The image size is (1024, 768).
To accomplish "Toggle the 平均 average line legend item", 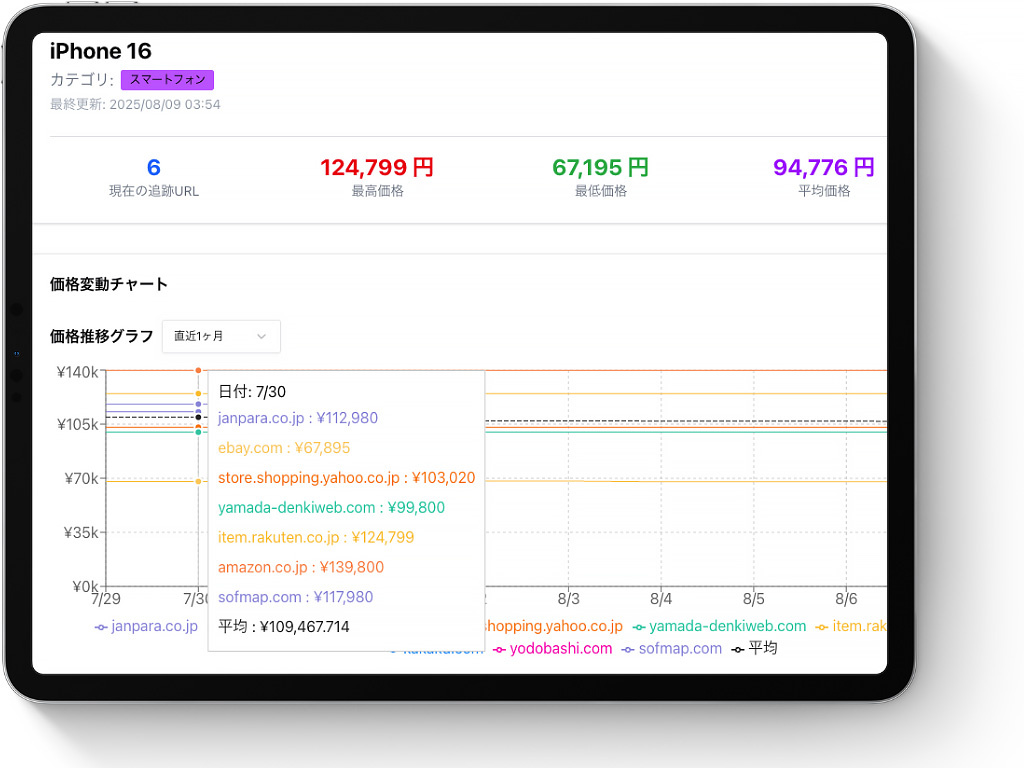I will 762,649.
